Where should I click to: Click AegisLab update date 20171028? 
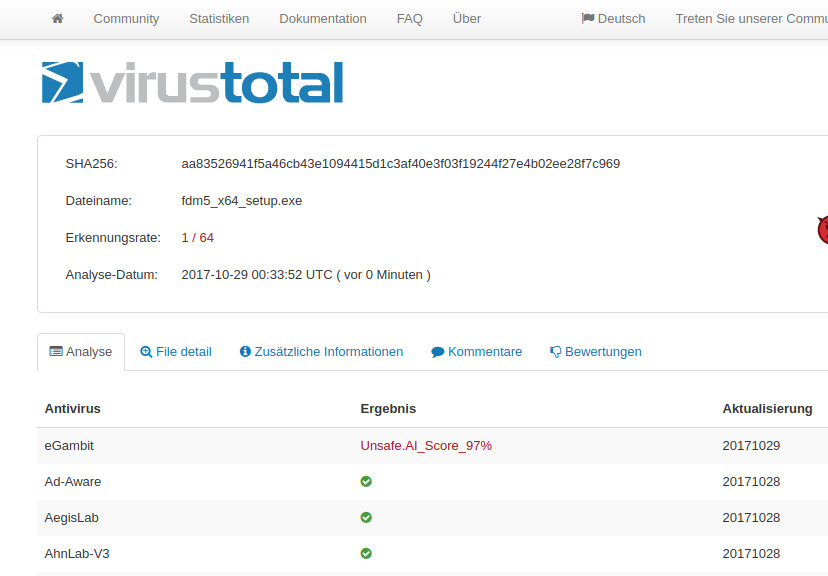pos(751,517)
